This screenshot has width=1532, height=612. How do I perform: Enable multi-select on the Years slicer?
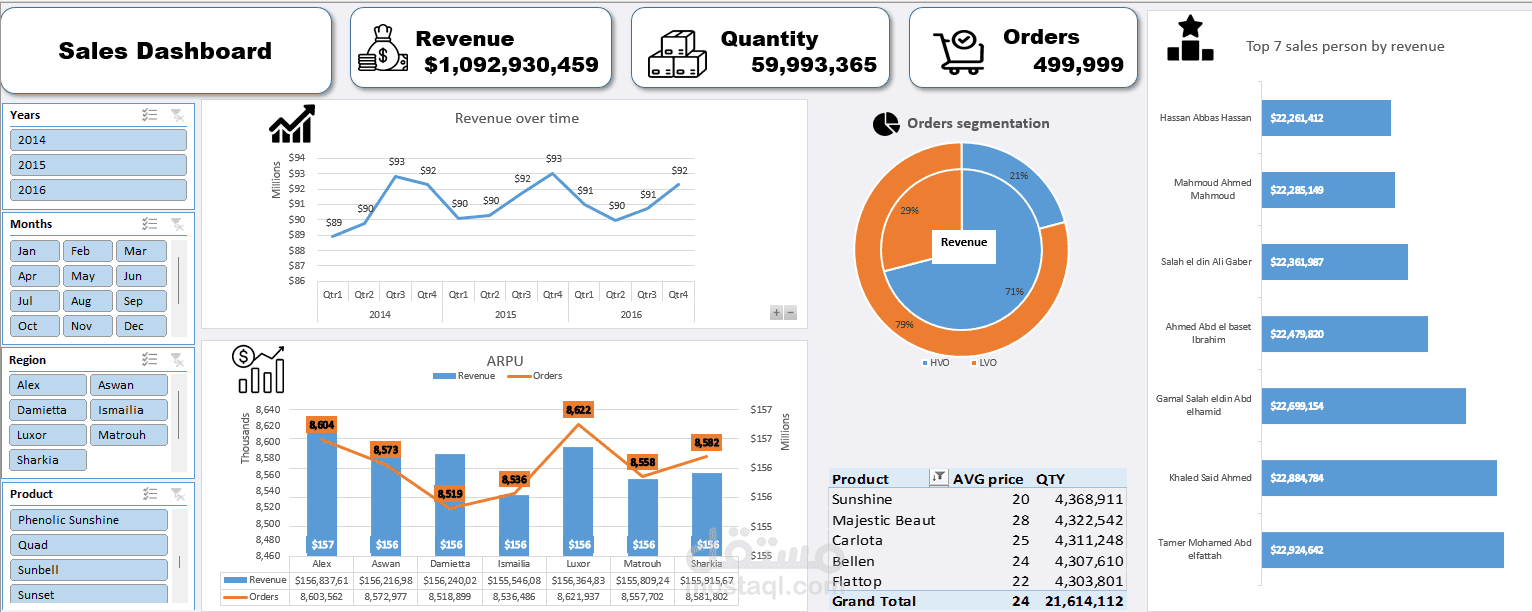click(150, 115)
